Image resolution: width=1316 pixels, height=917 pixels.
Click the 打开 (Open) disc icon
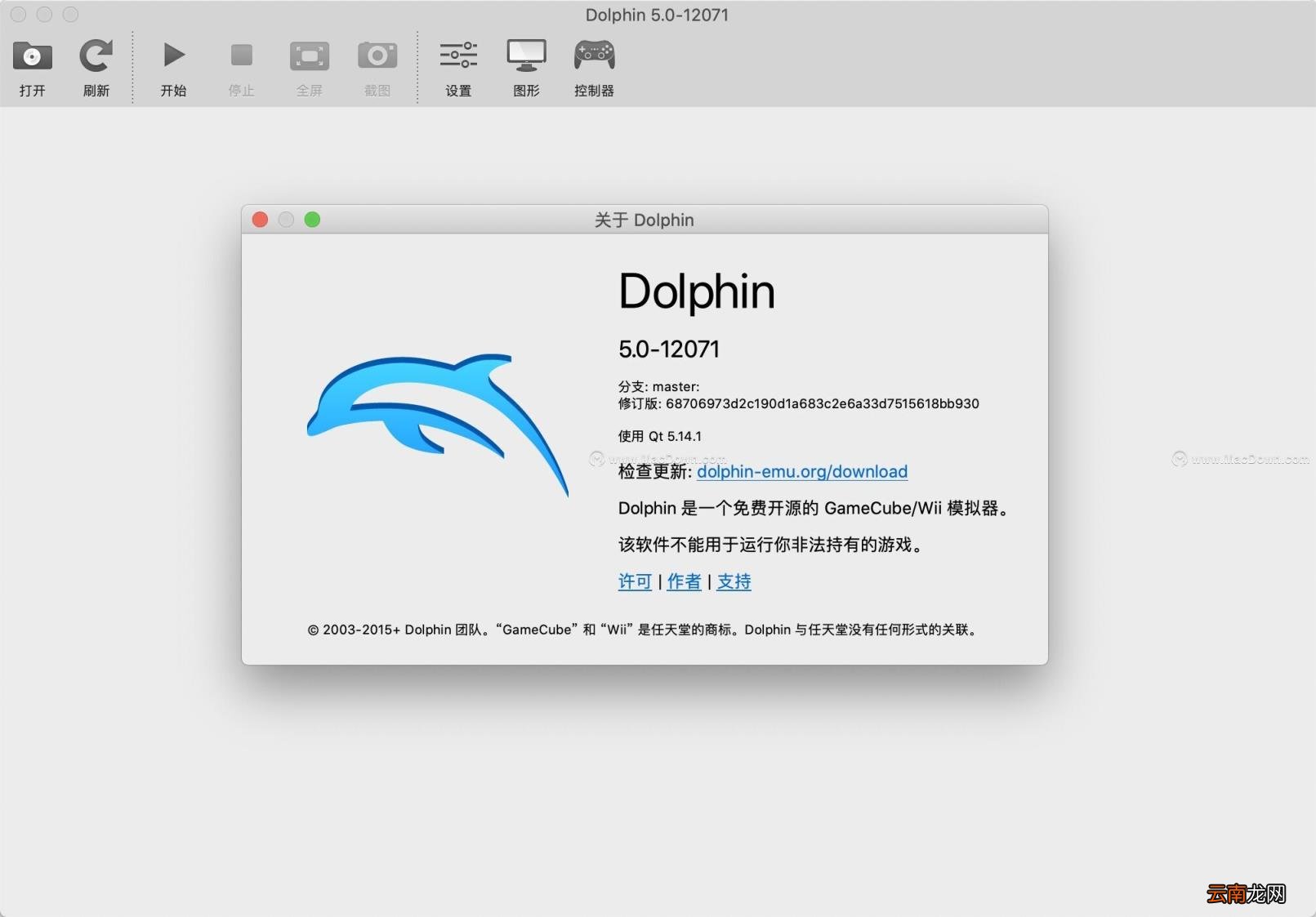32,56
